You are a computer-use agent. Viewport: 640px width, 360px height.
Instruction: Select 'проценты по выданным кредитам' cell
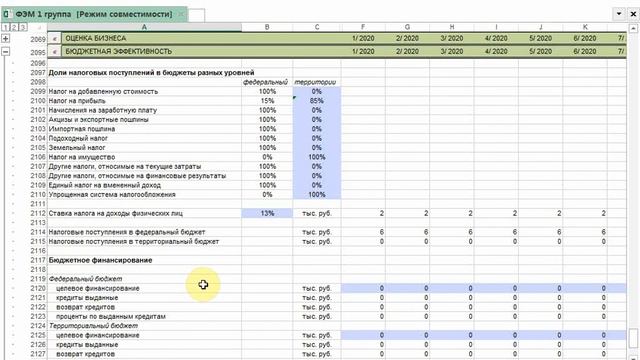click(x=144, y=317)
